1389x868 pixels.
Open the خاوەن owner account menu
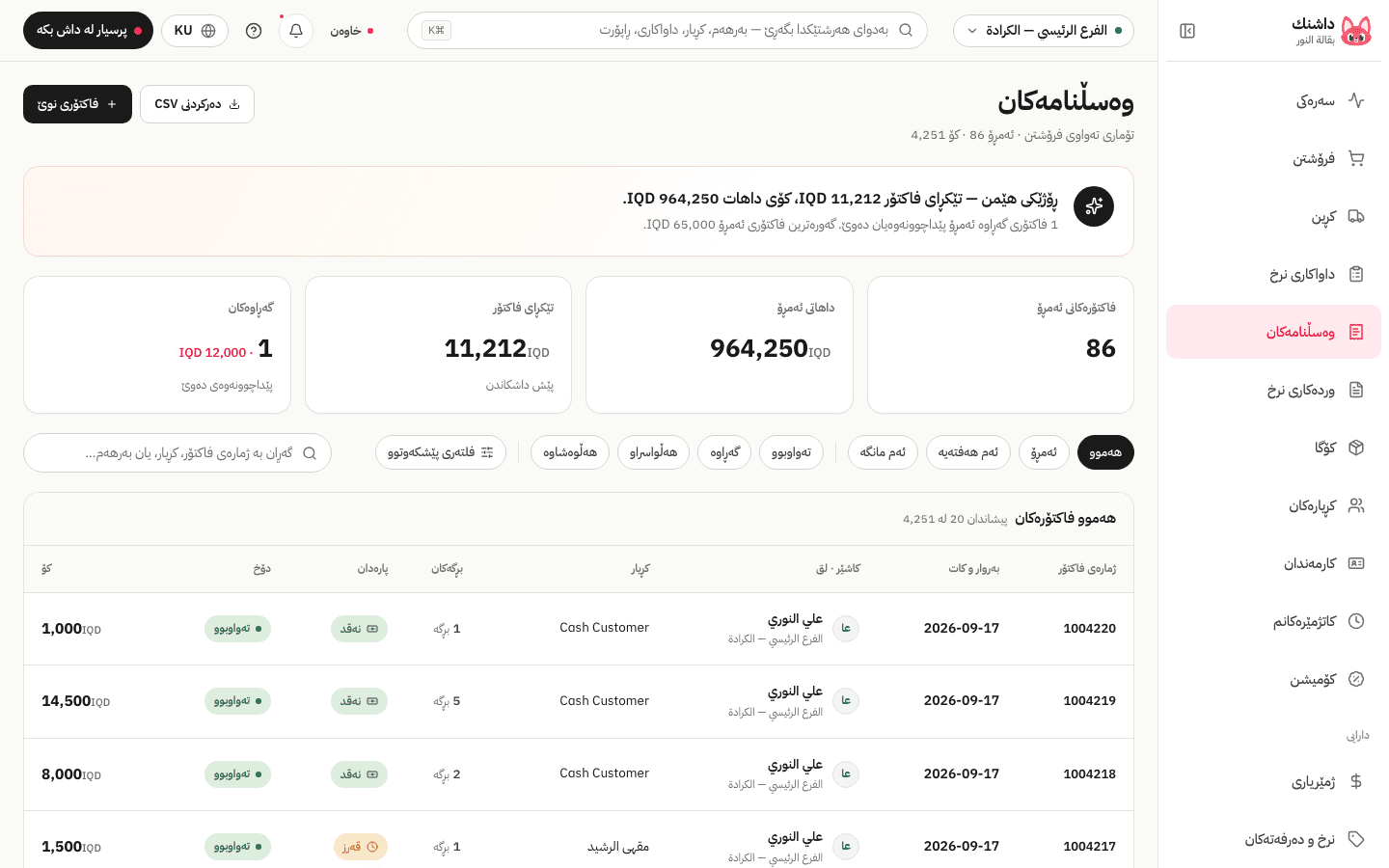351,31
